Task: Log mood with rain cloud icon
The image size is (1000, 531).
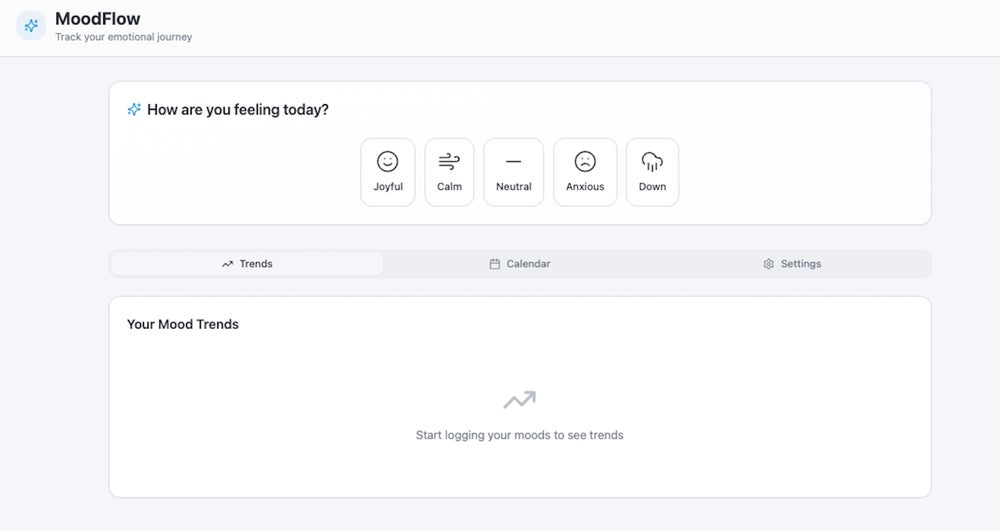Action: click(x=652, y=161)
